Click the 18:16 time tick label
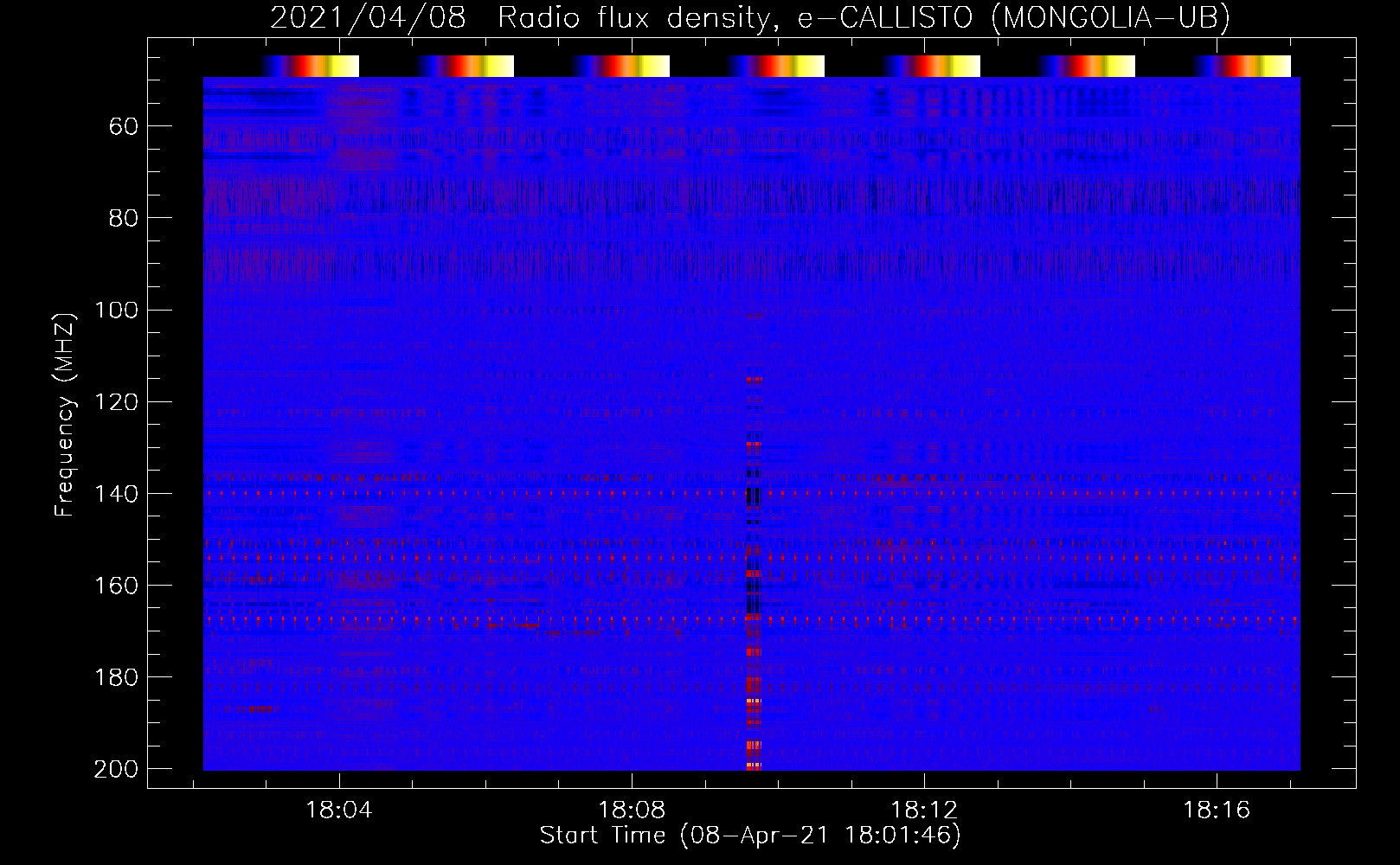Viewport: 1400px width, 865px height. coord(1217,810)
